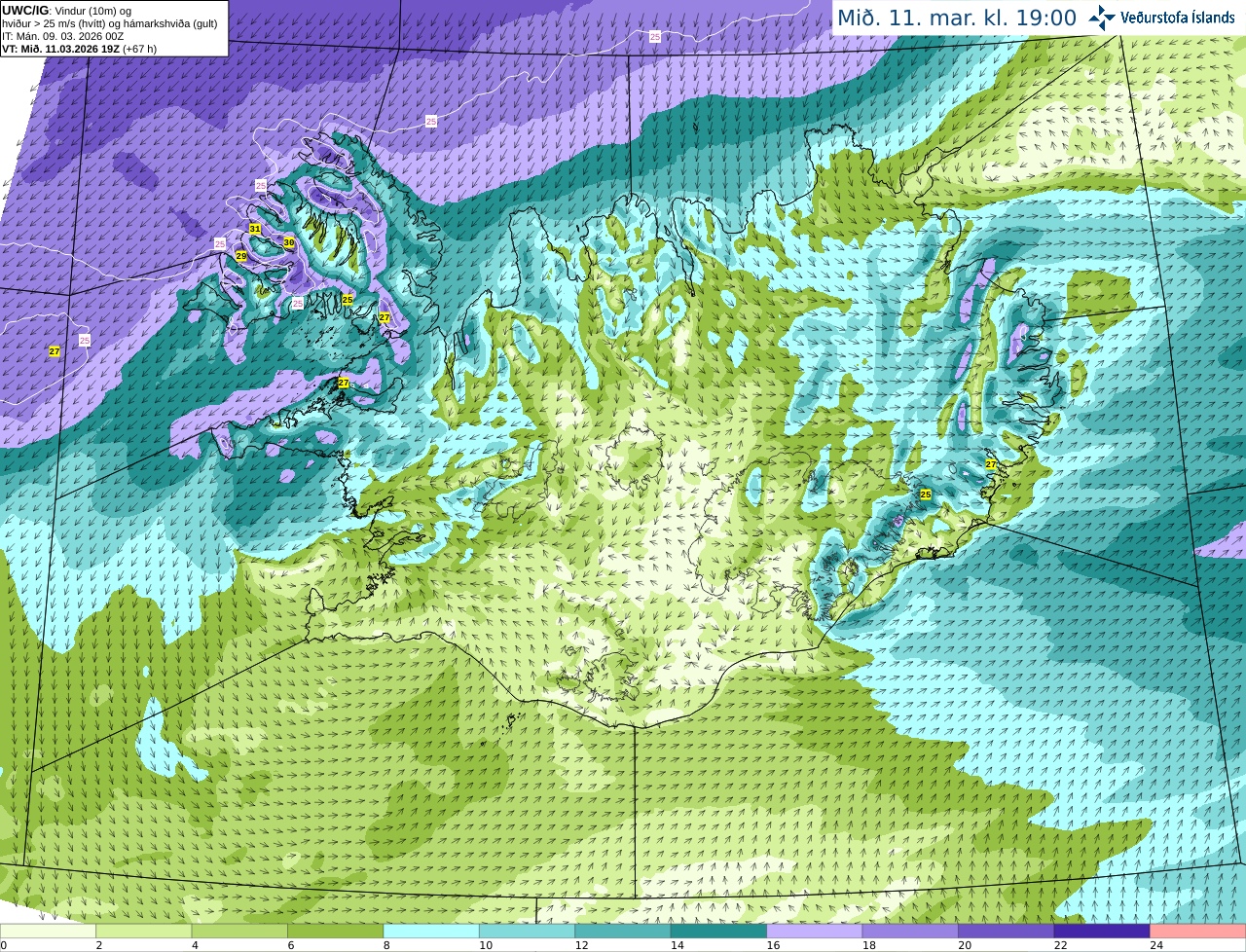Select the date header Mið. 11. mar. kl. 19:00
The height and width of the screenshot is (952, 1246).
pyautogui.click(x=957, y=18)
